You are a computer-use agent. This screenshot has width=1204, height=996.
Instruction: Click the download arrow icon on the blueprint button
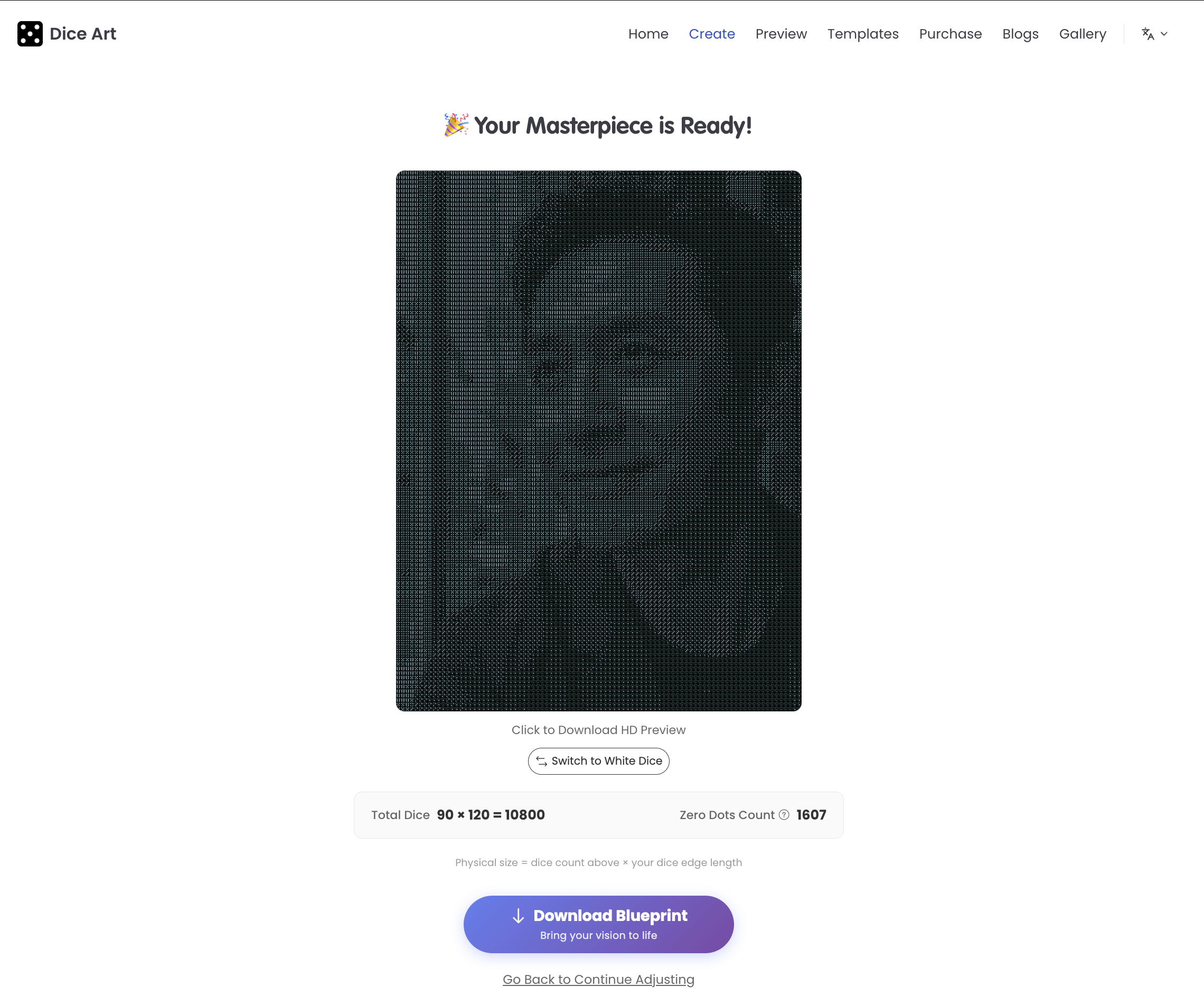click(519, 916)
